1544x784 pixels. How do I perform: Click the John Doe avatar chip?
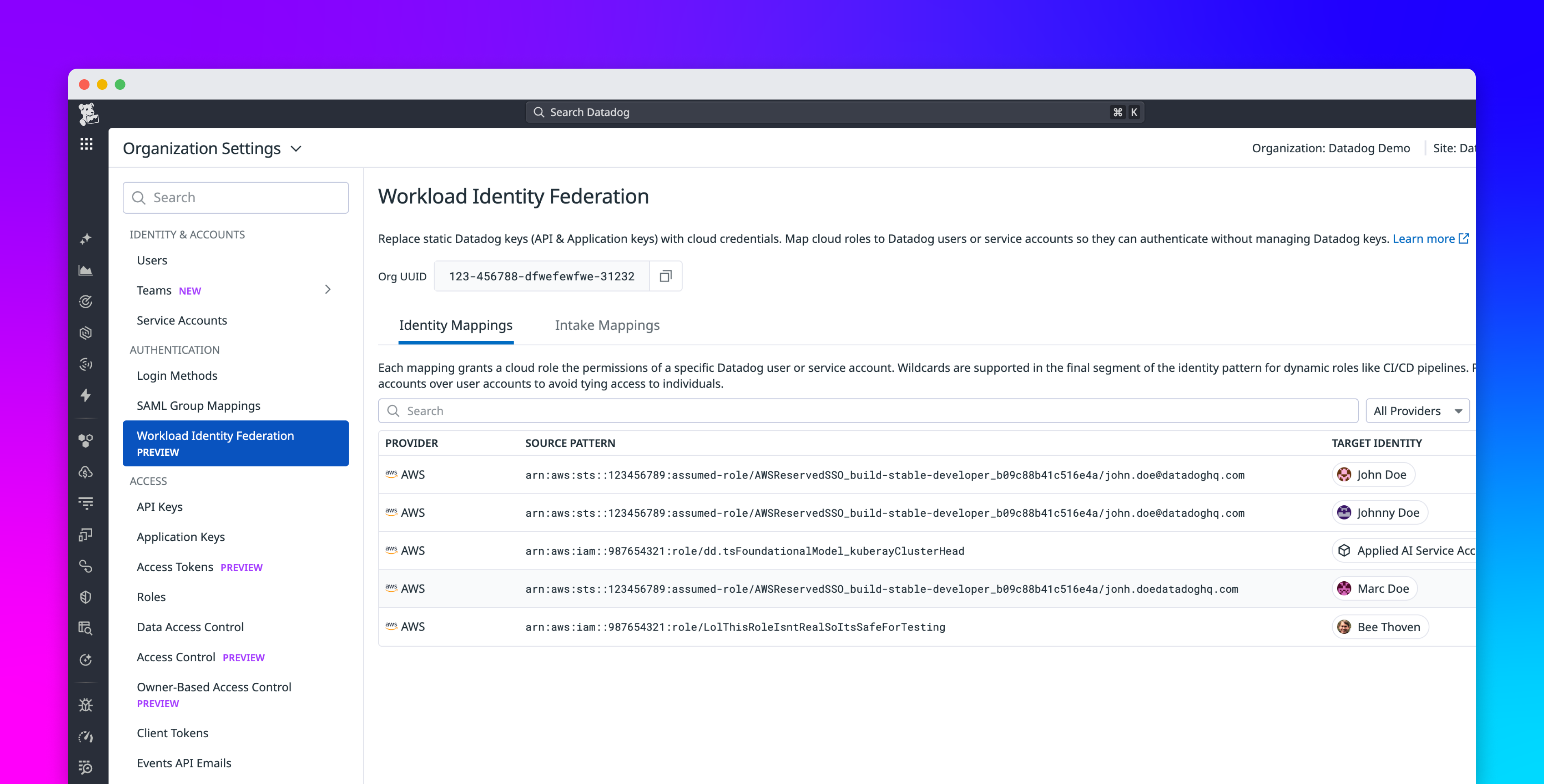pyautogui.click(x=1373, y=474)
